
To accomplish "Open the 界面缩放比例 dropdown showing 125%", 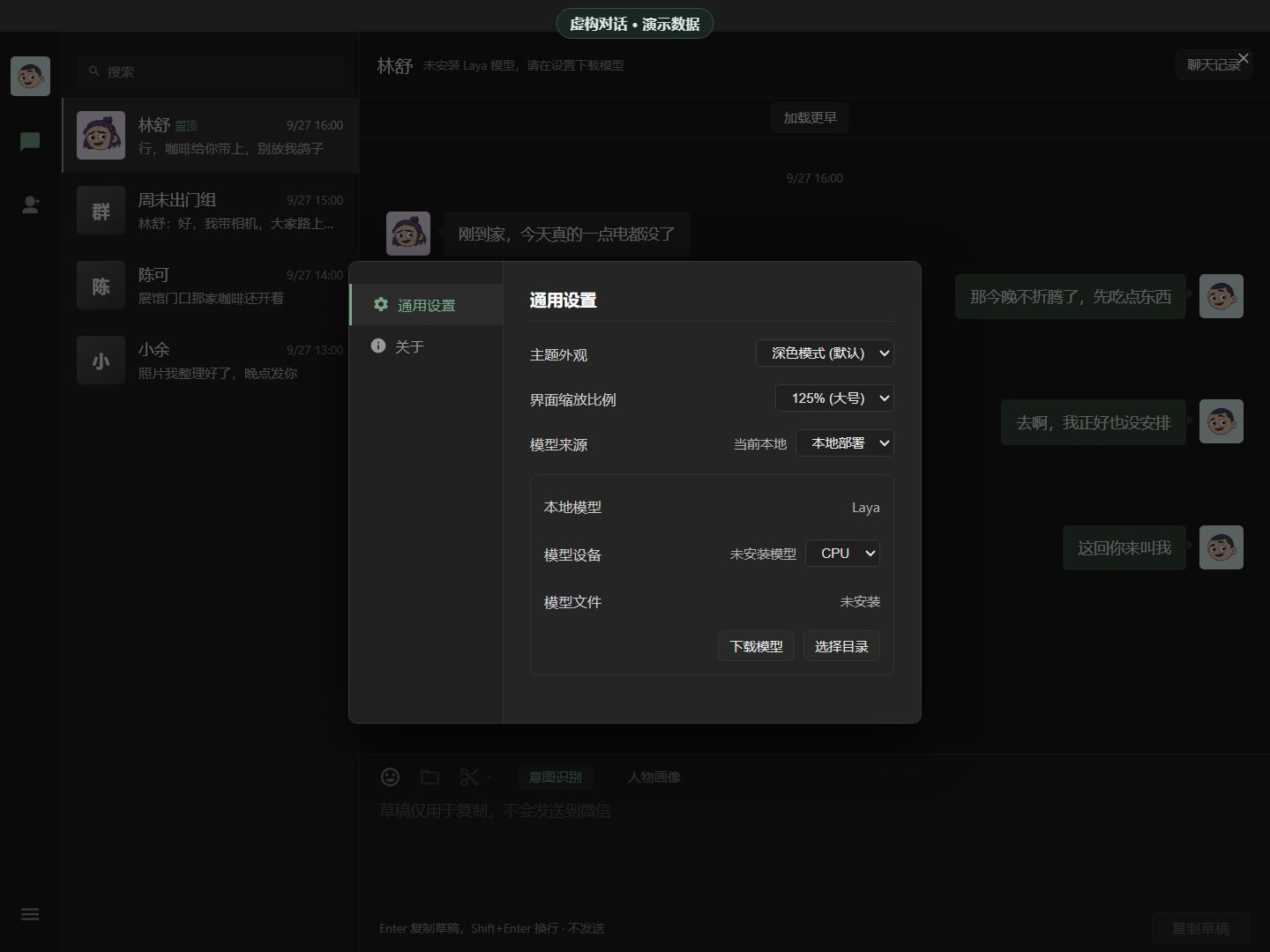I will pyautogui.click(x=834, y=398).
